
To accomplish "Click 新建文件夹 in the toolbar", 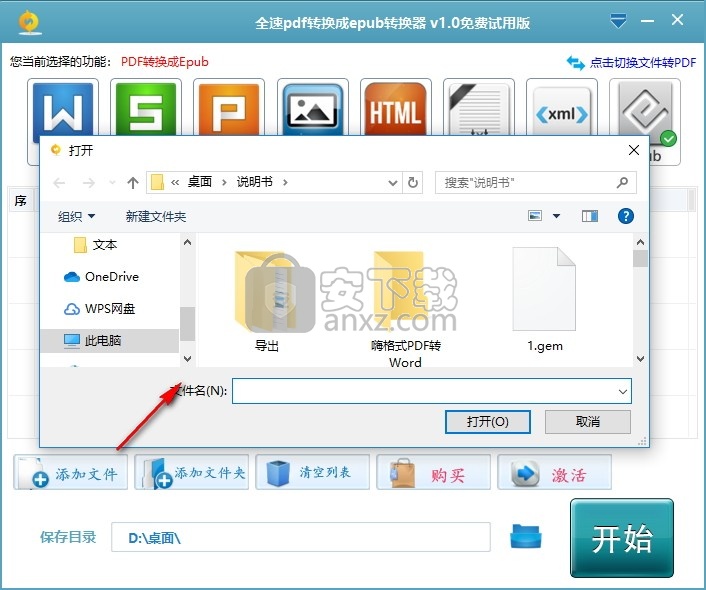I will 155,217.
